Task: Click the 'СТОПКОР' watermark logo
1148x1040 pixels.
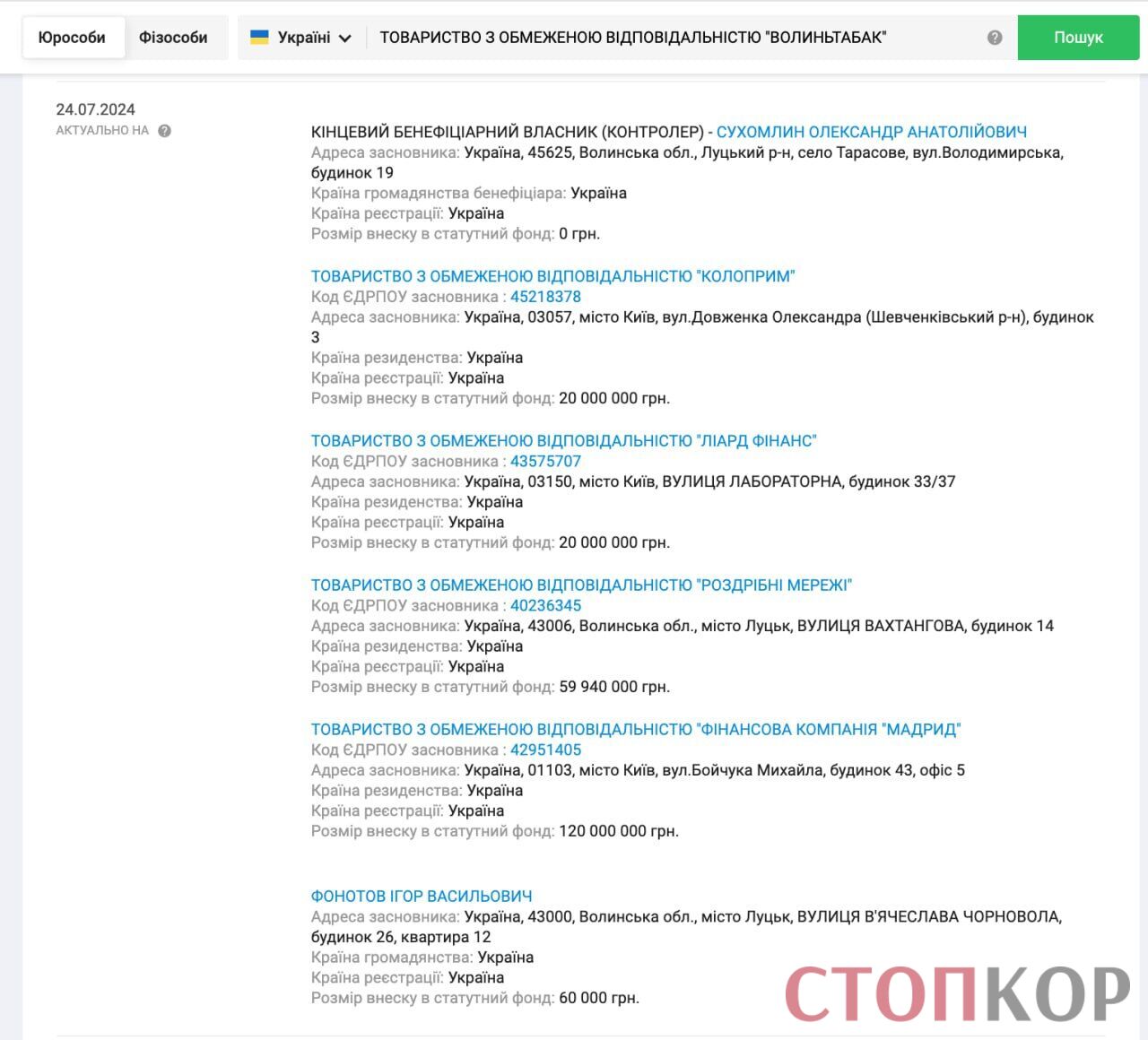Action: [x=957, y=993]
